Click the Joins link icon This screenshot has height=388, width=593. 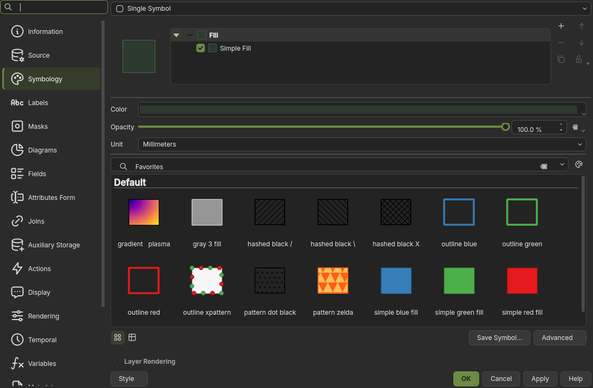17,221
